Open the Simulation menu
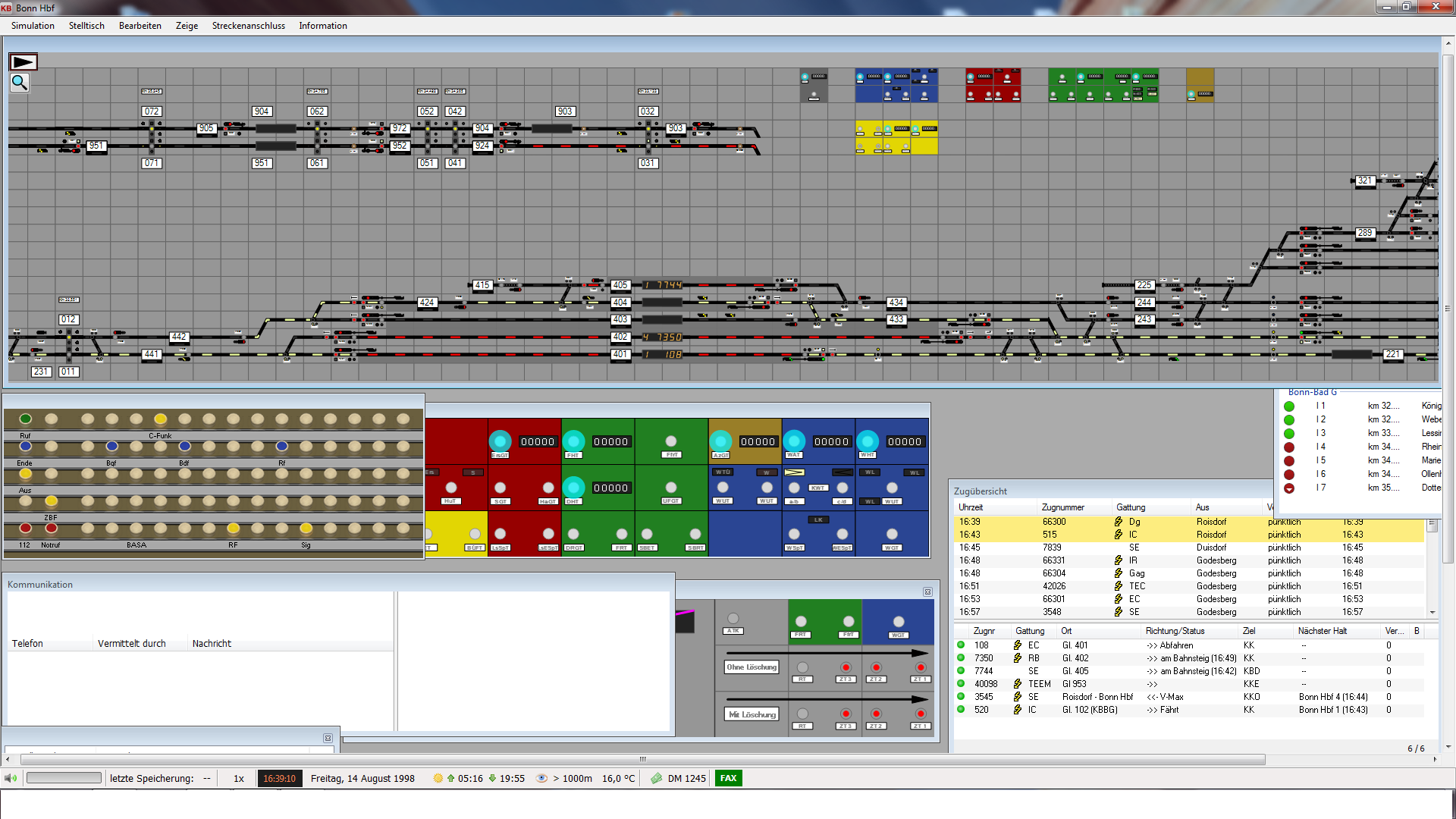The height and width of the screenshot is (819, 1456). [x=33, y=26]
